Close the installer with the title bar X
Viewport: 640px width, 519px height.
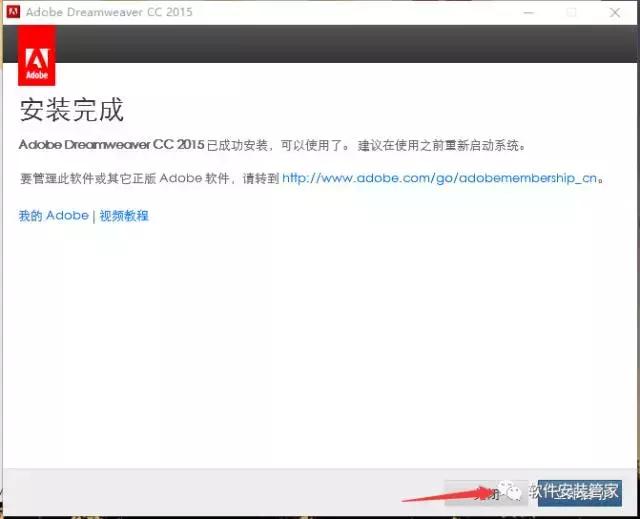[615, 13]
